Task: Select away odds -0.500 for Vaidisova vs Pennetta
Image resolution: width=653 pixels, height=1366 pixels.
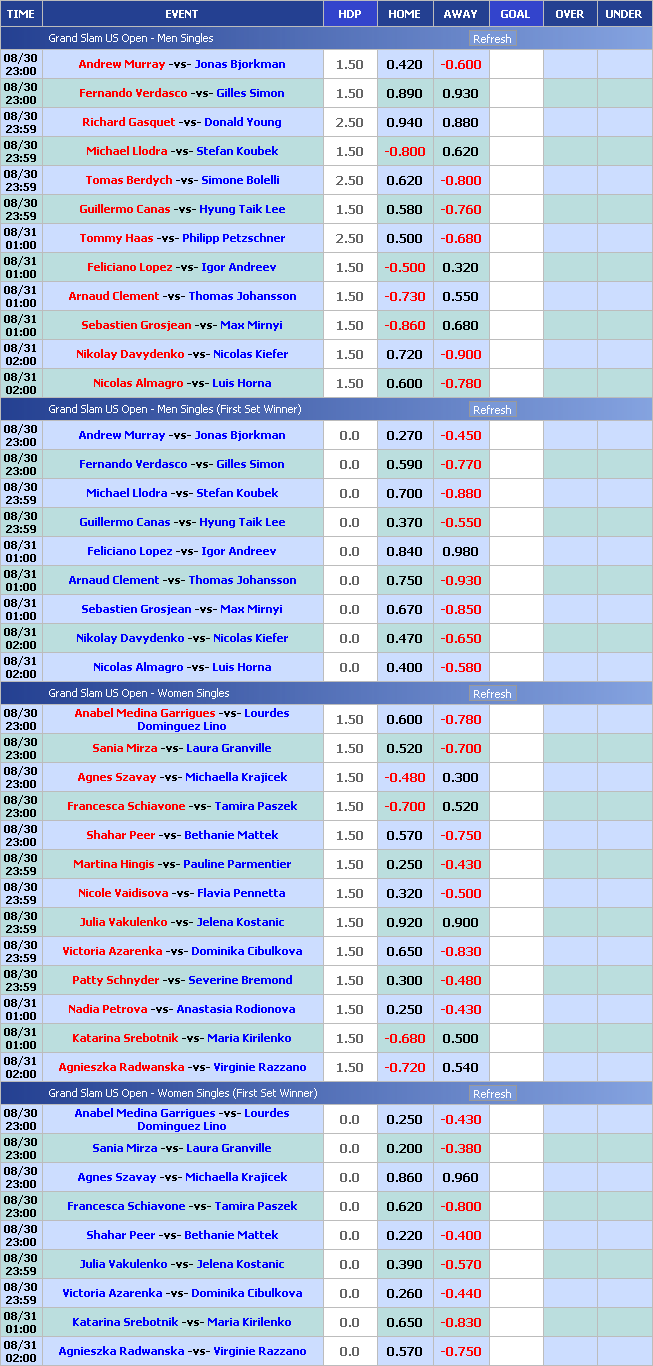Action: pos(460,894)
